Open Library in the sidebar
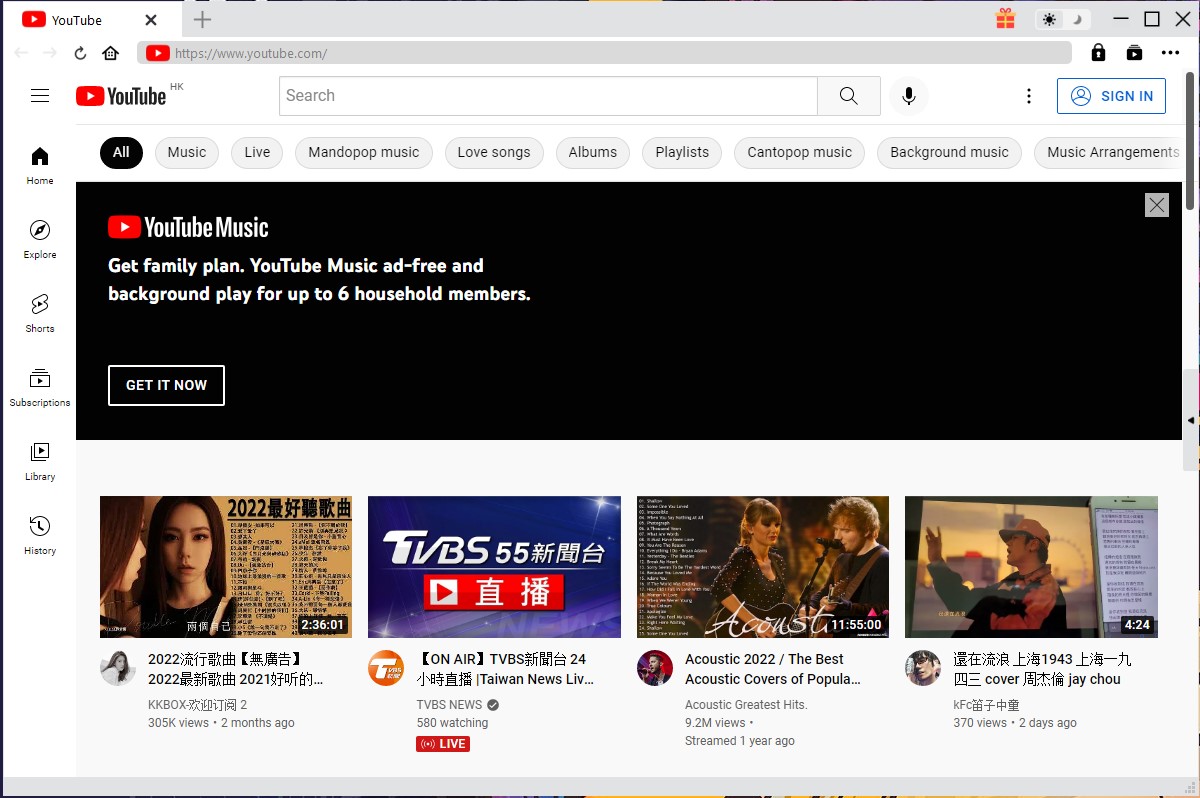This screenshot has height=798, width=1200. click(40, 461)
